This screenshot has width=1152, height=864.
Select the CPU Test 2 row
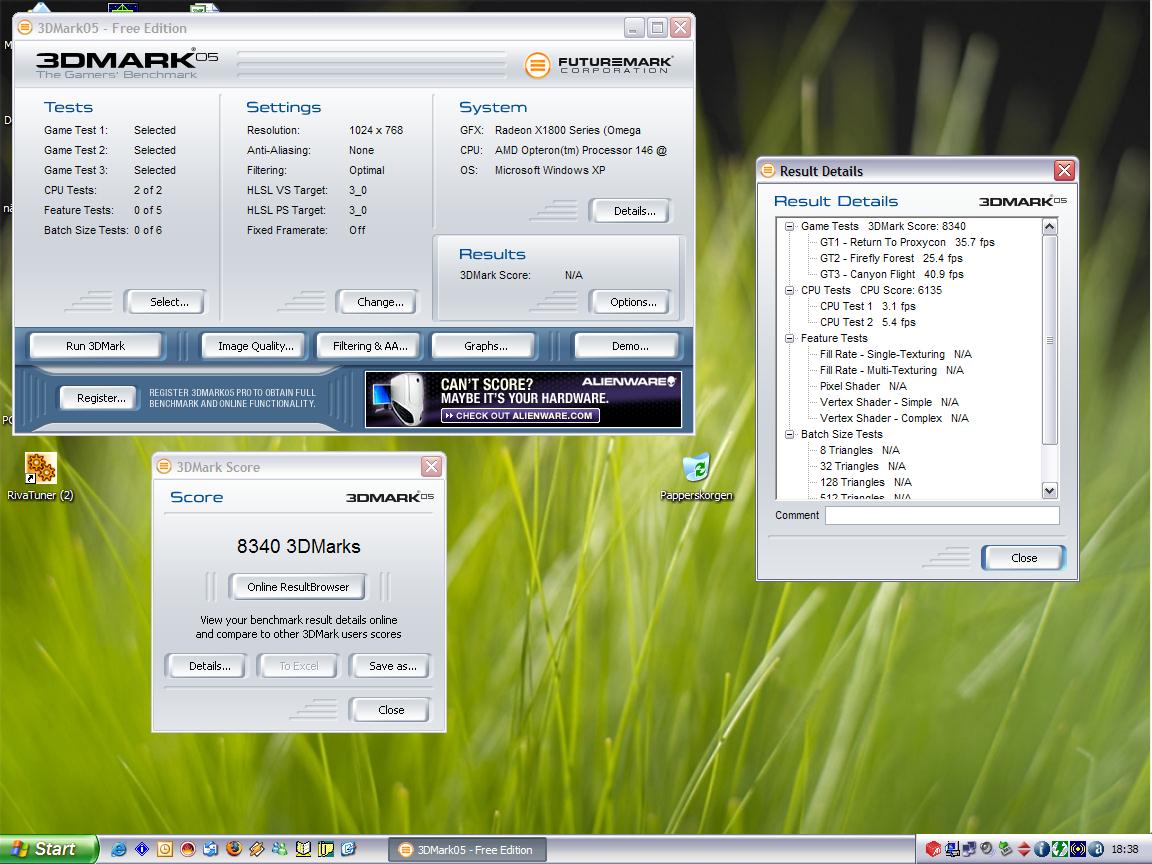(868, 323)
